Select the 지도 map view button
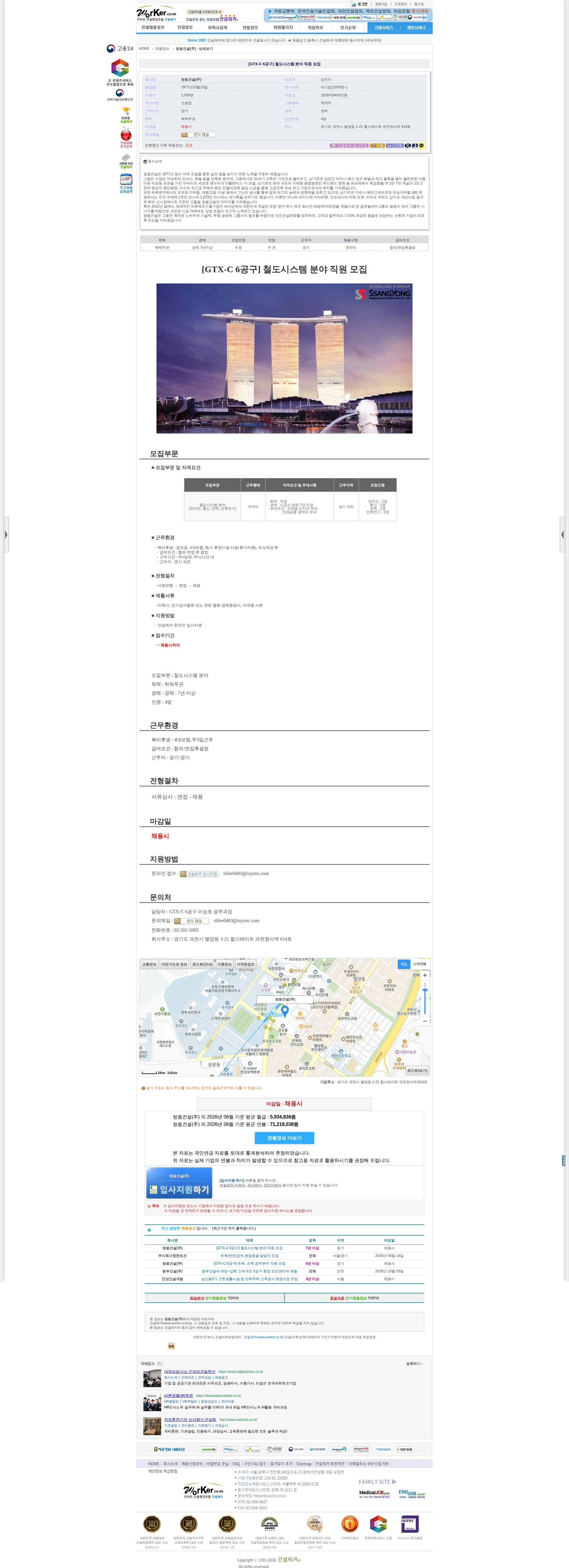This screenshot has height=1568, width=569. (404, 964)
